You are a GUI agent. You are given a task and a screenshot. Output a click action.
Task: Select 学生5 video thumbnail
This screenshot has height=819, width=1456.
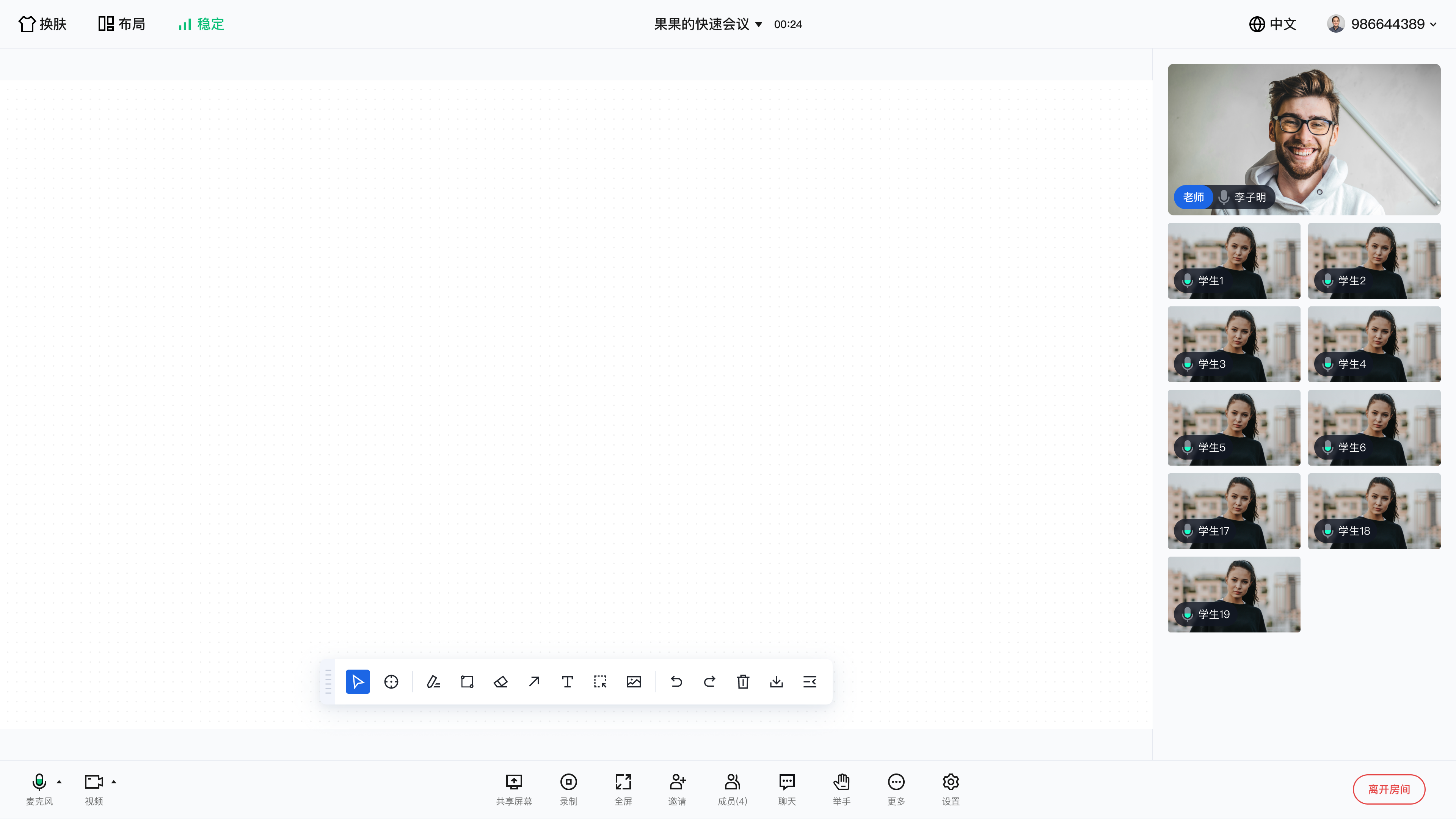pos(1234,427)
